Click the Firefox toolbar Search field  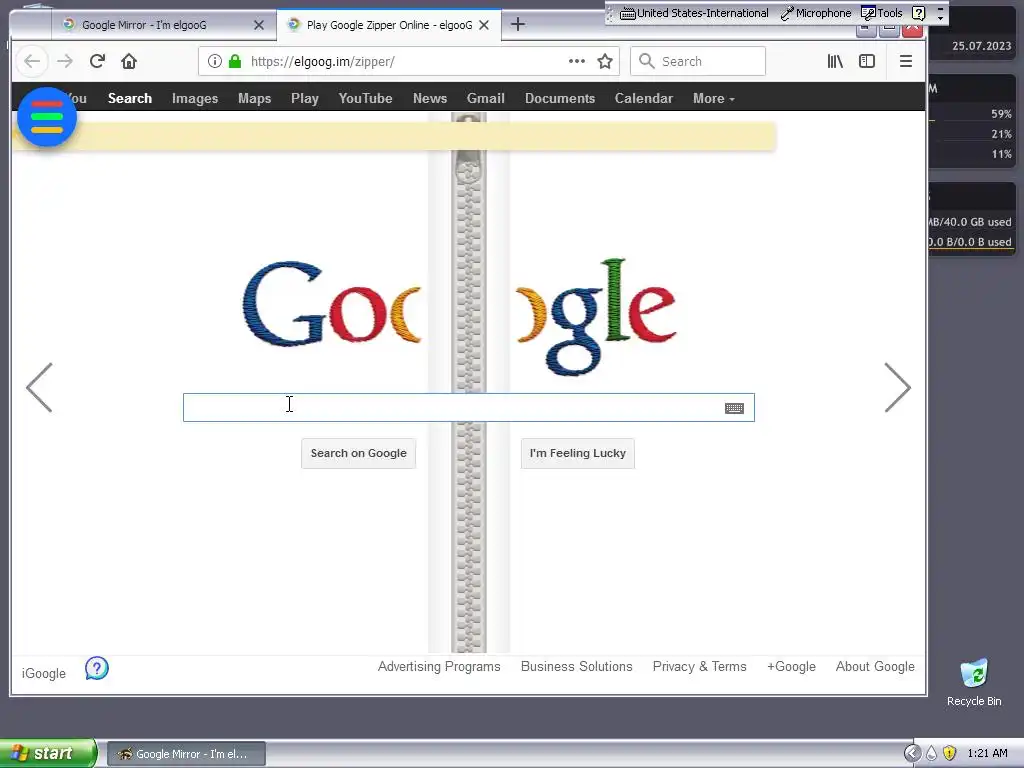coord(697,61)
